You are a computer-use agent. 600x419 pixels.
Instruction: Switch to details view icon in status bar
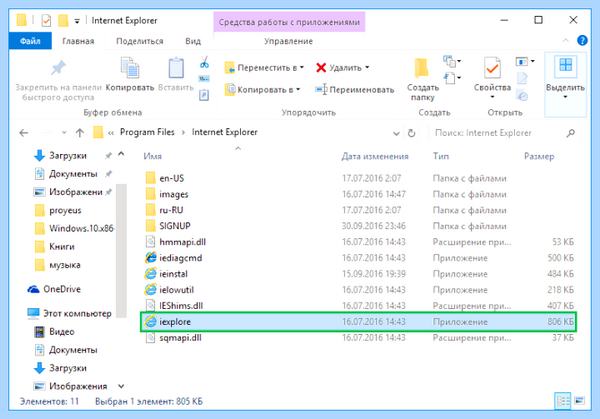[x=562, y=401]
